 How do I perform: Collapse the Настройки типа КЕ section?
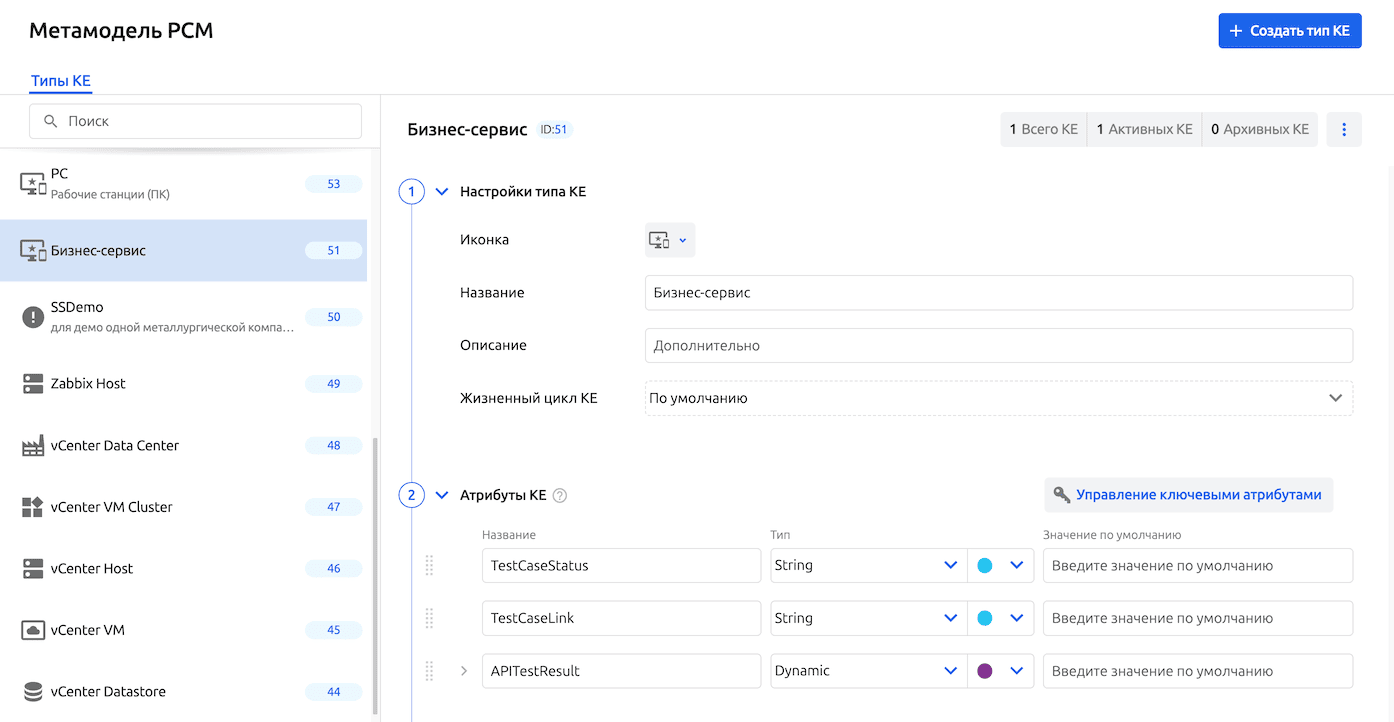[x=442, y=192]
